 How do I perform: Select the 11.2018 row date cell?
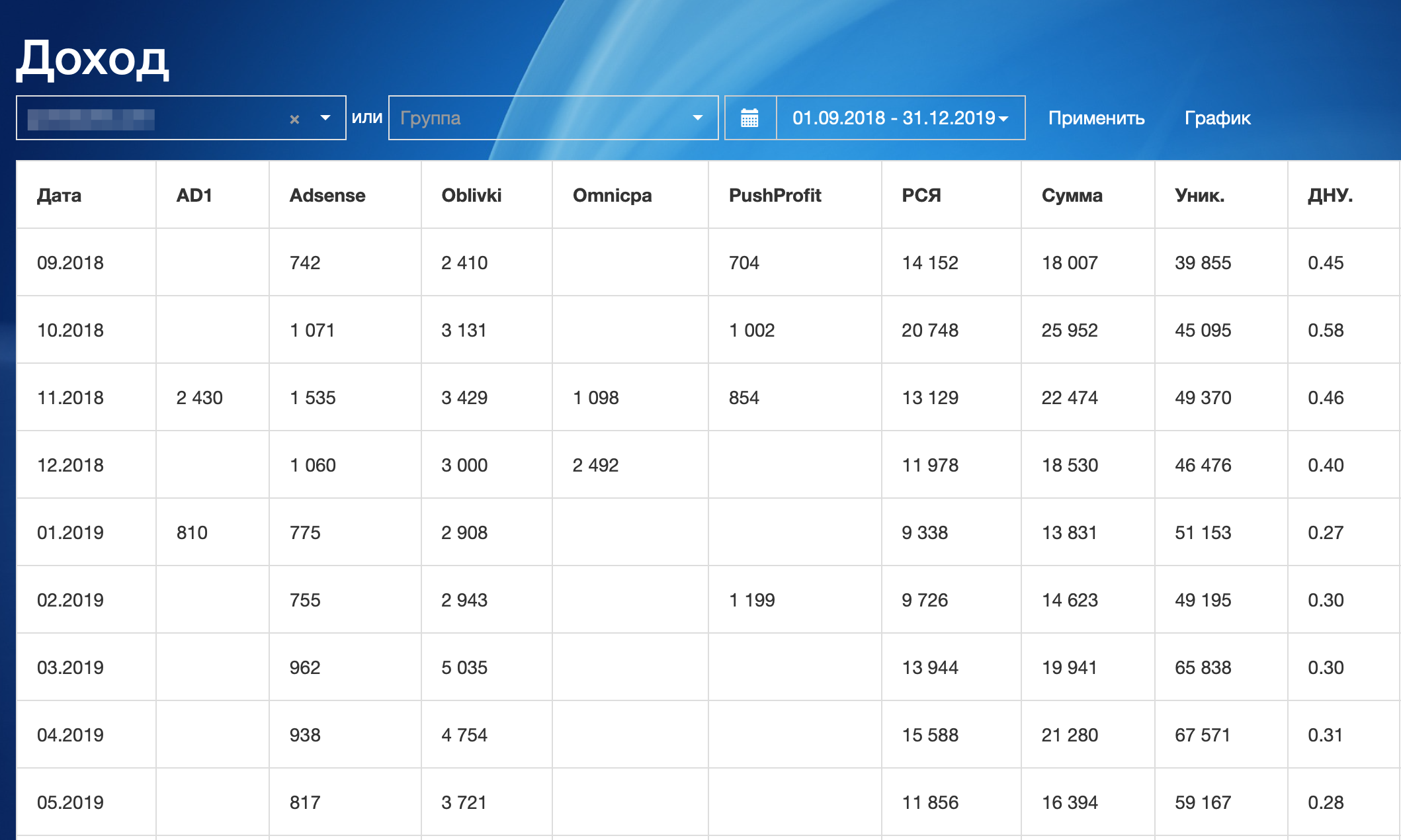70,398
